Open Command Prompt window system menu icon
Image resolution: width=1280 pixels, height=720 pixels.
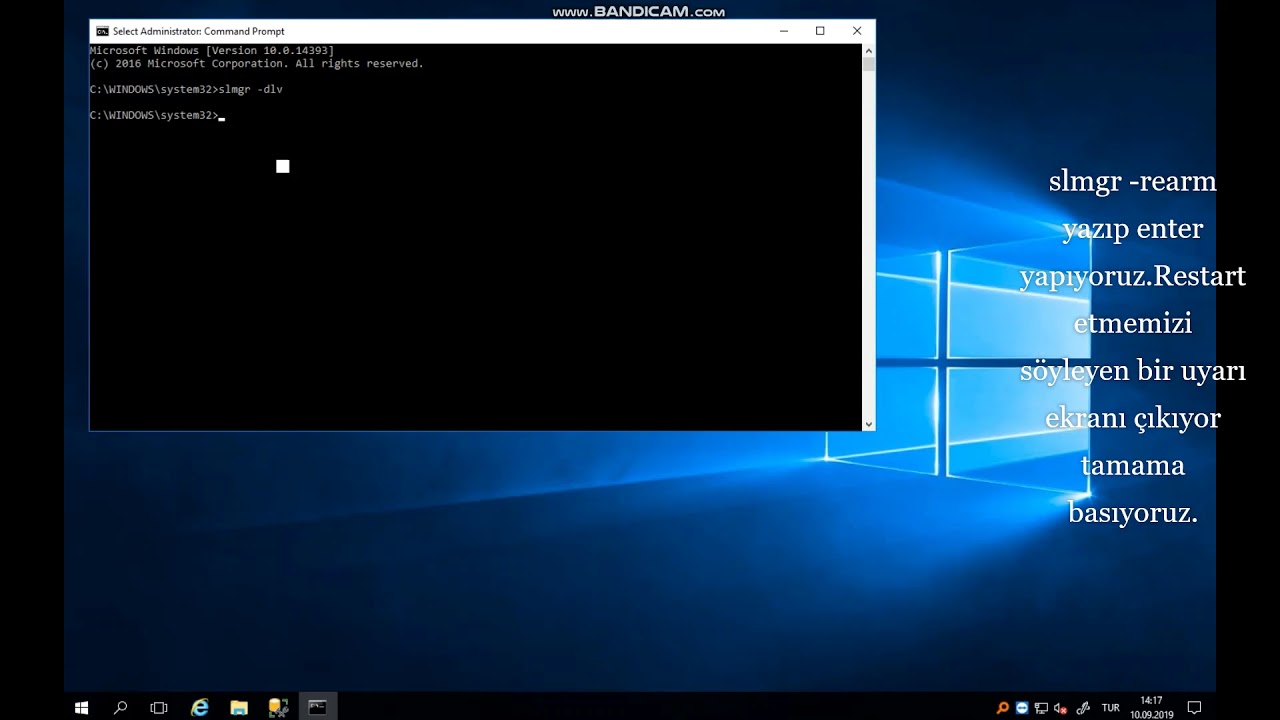pyautogui.click(x=102, y=31)
